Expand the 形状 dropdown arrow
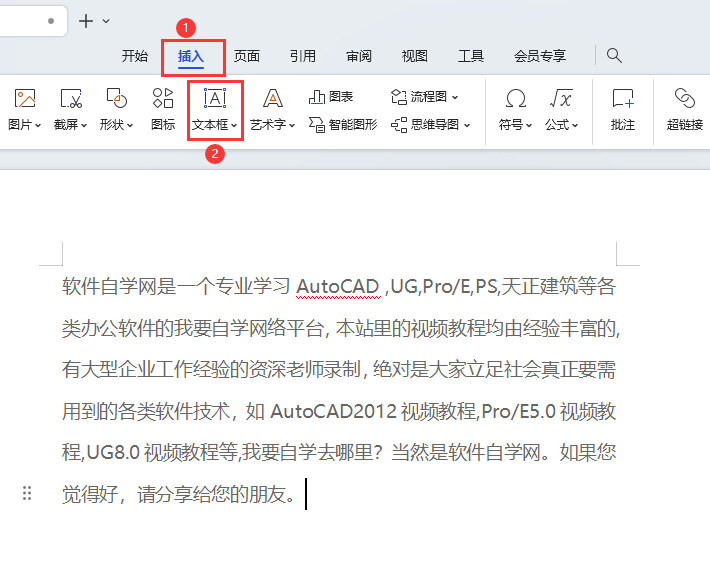The height and width of the screenshot is (561, 710). point(130,125)
